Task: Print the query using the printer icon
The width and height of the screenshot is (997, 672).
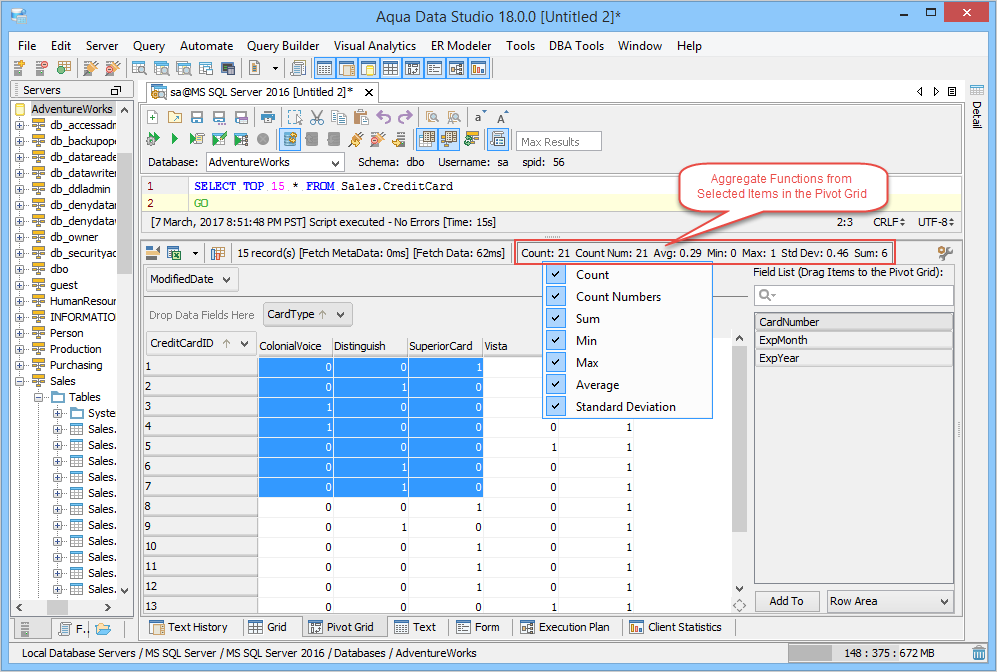Action: pos(268,118)
